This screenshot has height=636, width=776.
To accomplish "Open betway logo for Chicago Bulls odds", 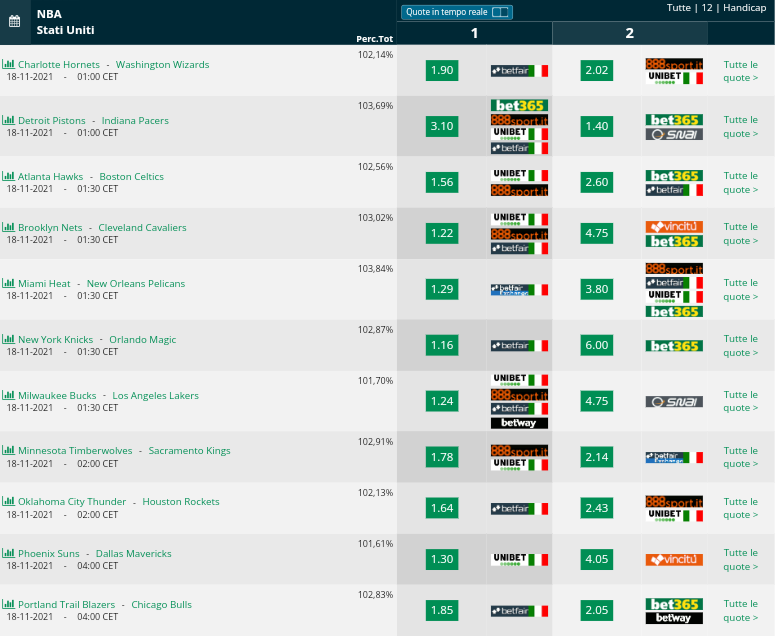I will pyautogui.click(x=674, y=618).
